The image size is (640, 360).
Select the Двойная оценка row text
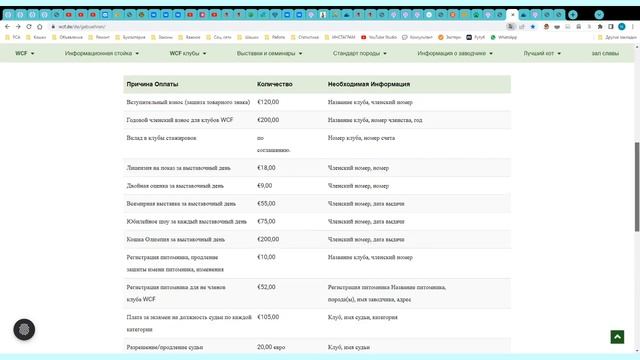(175, 186)
